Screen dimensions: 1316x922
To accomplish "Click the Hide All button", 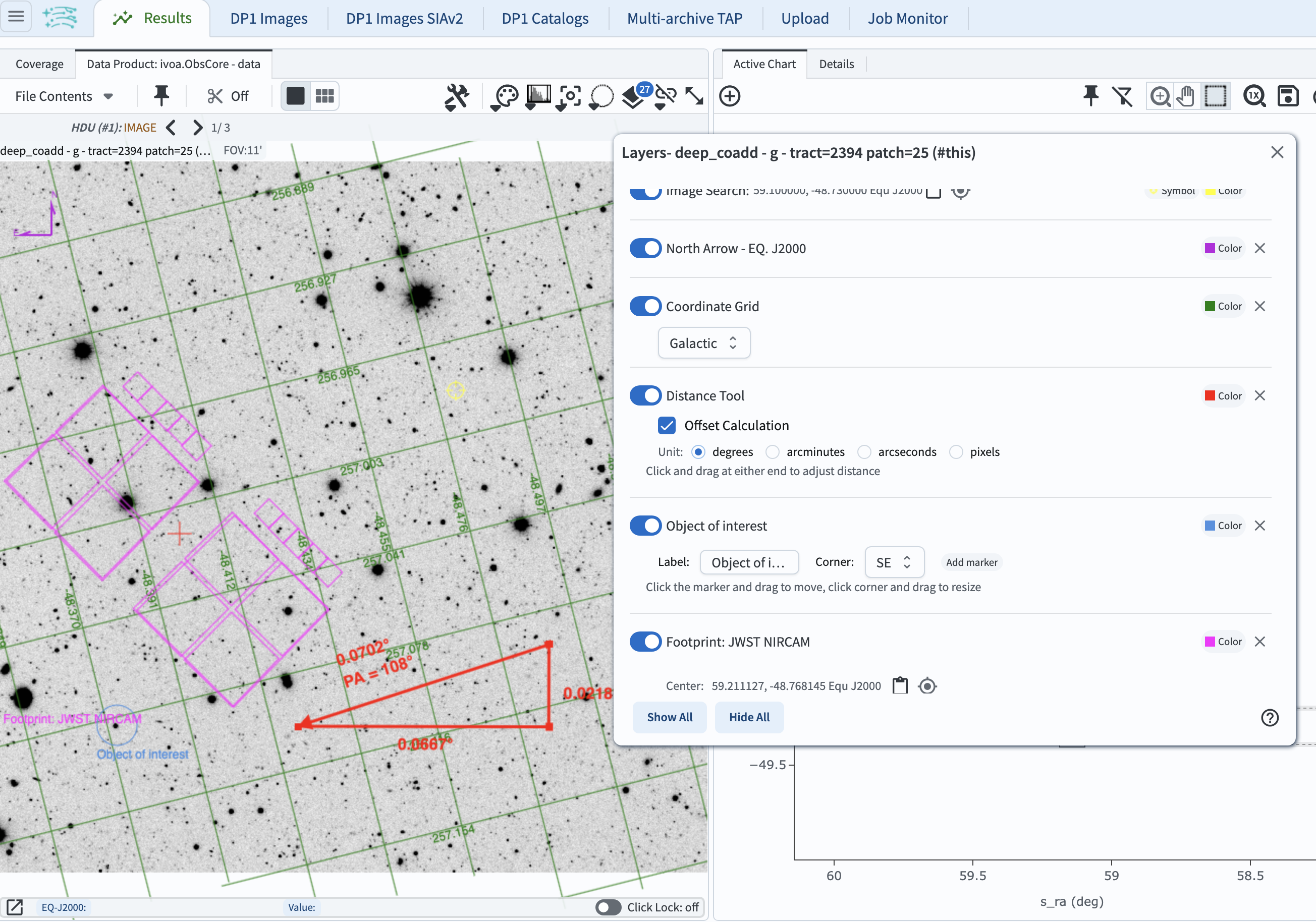I will tap(748, 717).
